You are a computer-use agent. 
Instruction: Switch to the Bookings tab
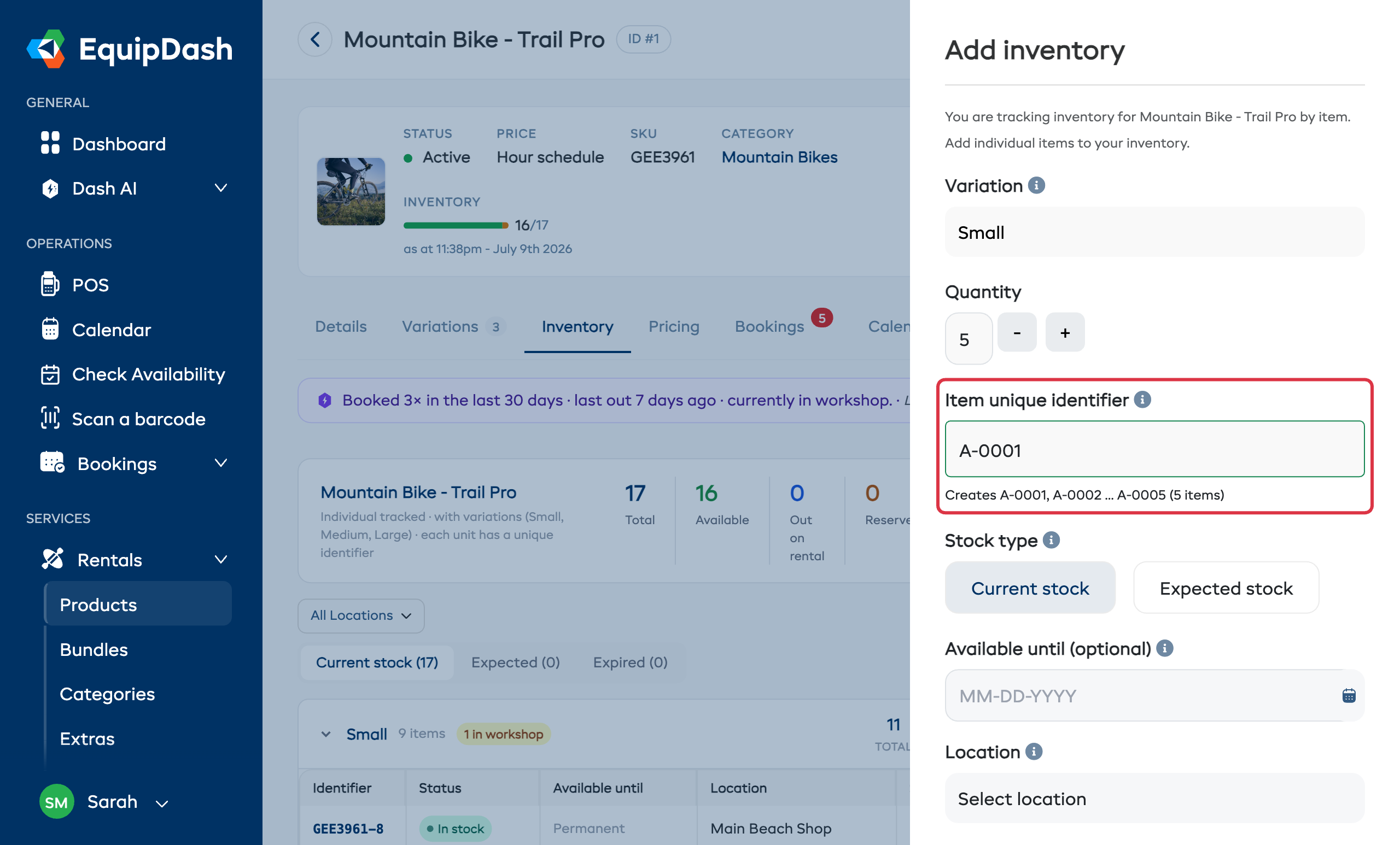769,326
